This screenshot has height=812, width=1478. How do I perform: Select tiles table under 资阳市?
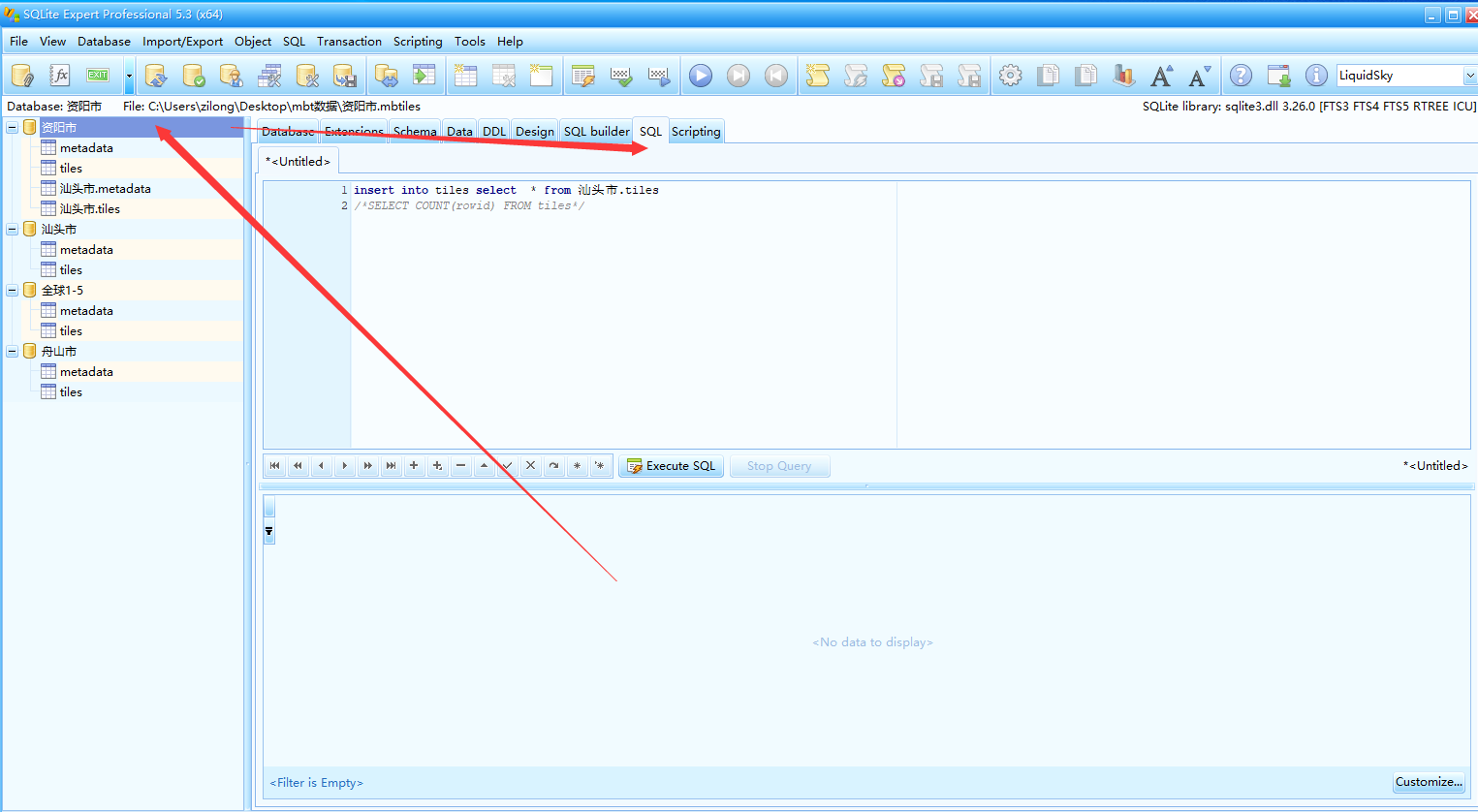click(x=71, y=169)
